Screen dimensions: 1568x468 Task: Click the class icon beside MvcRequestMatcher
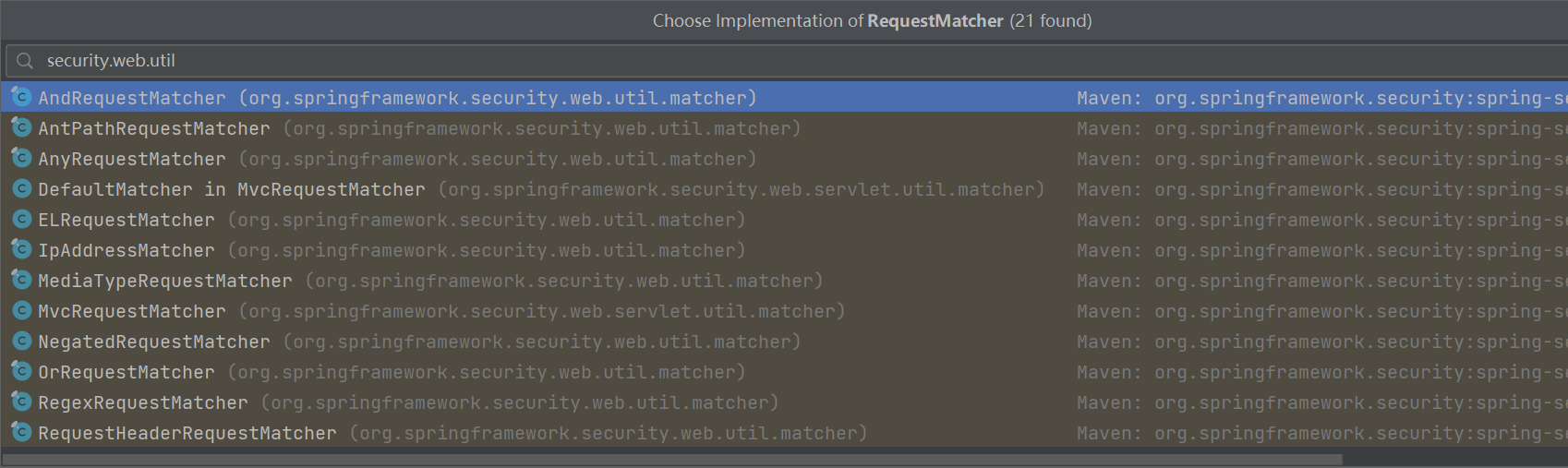coord(21,310)
